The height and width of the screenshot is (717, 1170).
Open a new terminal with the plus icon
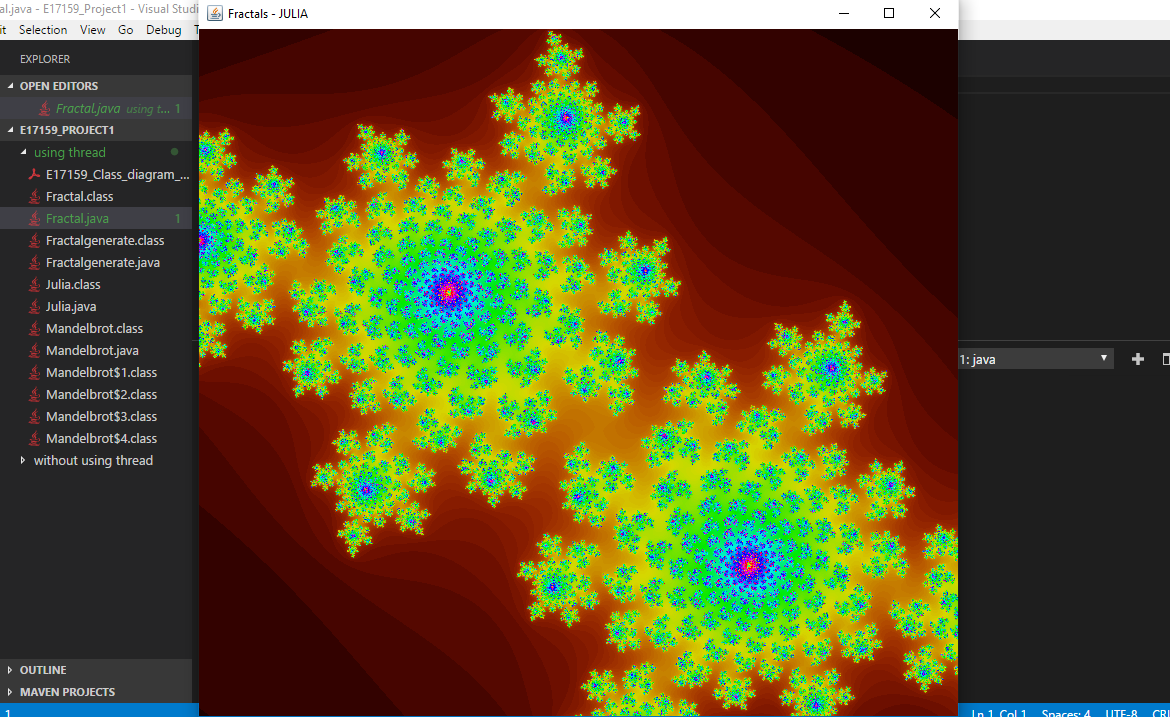coord(1137,358)
